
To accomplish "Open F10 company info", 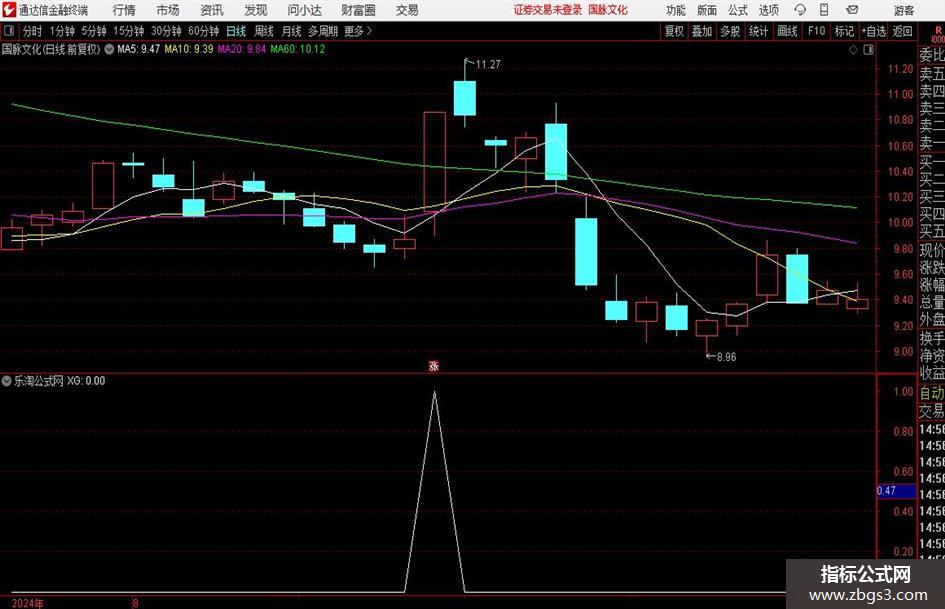I will (x=817, y=31).
